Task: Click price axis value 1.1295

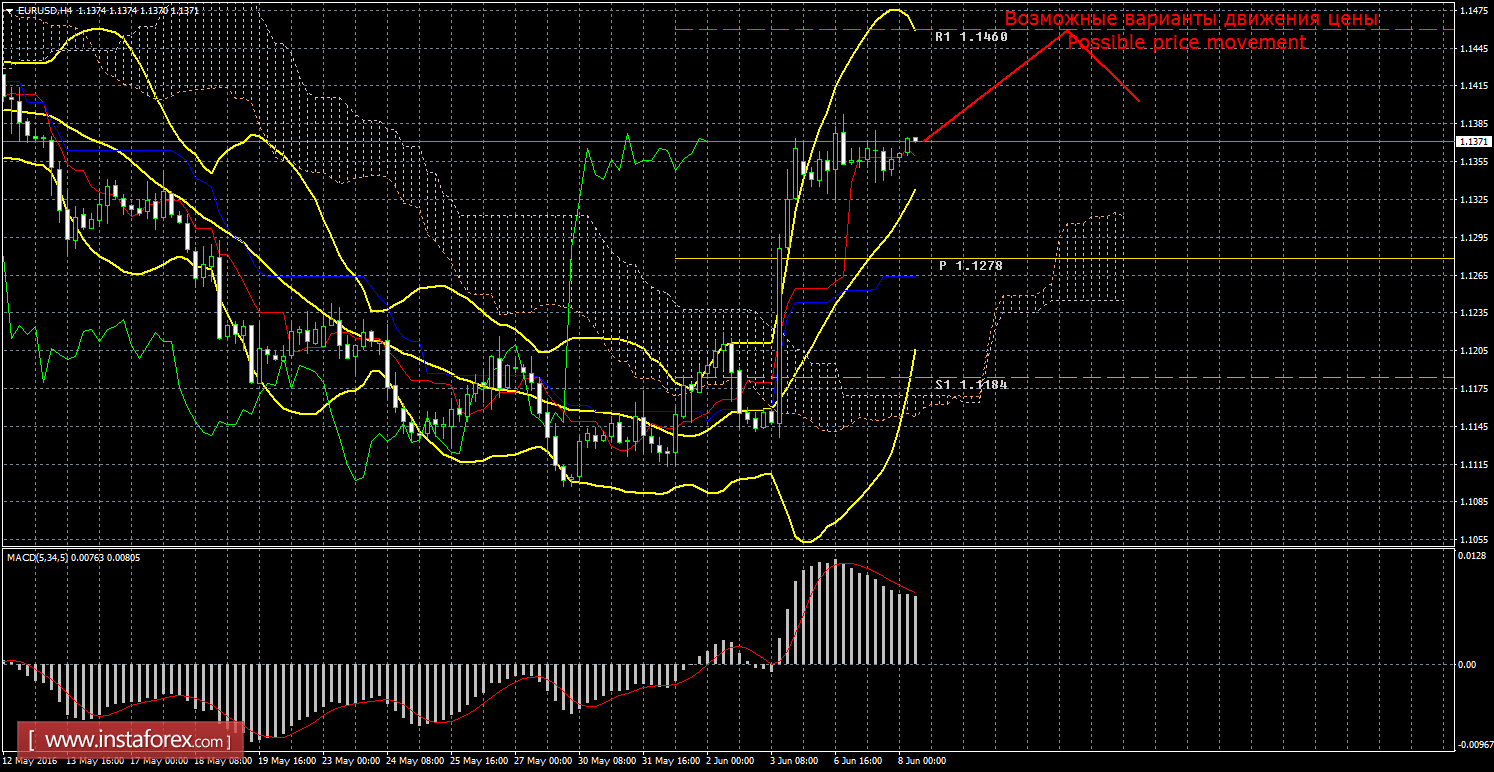Action: [1473, 238]
